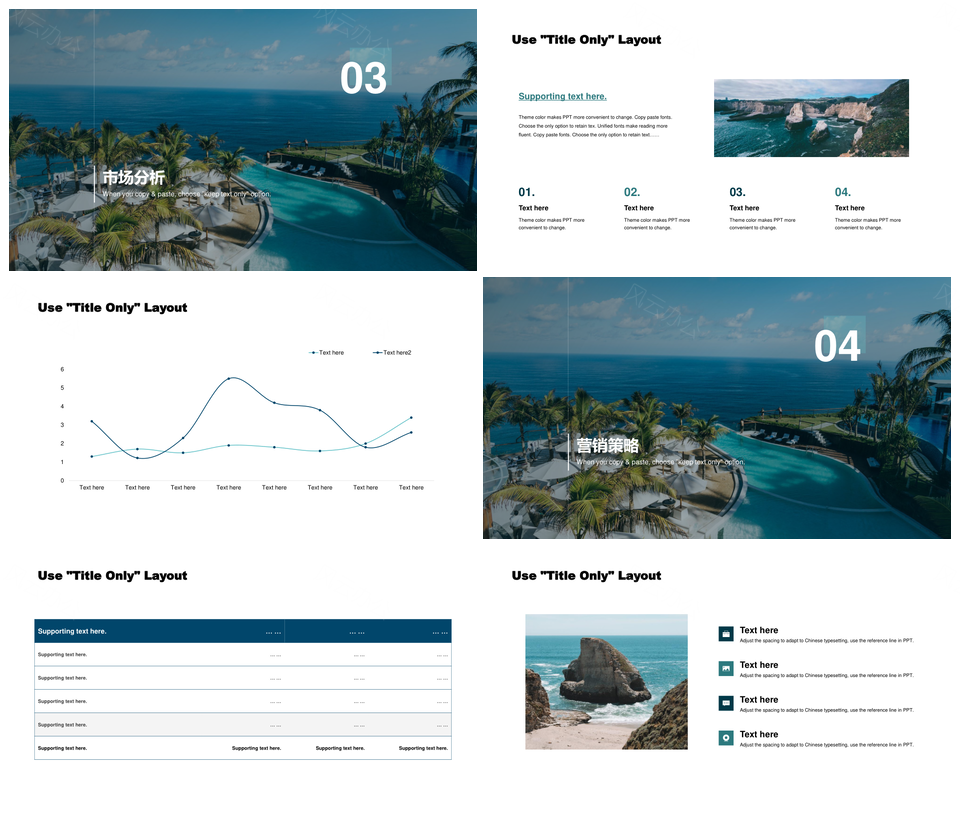
Task: Click the line chart slide title
Action: coord(112,308)
